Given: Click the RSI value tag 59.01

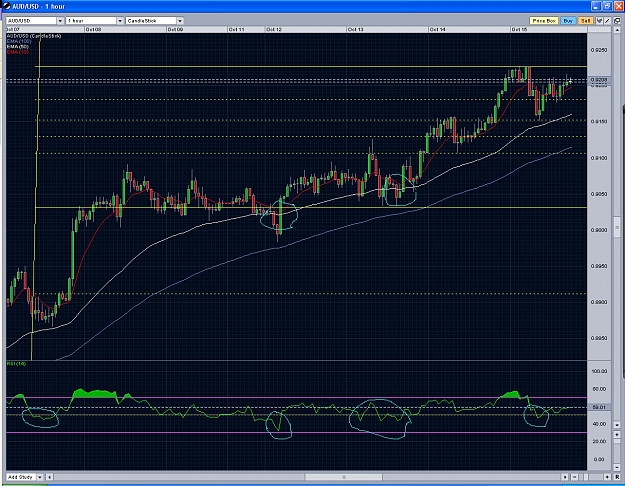Looking at the screenshot, I should pyautogui.click(x=599, y=407).
